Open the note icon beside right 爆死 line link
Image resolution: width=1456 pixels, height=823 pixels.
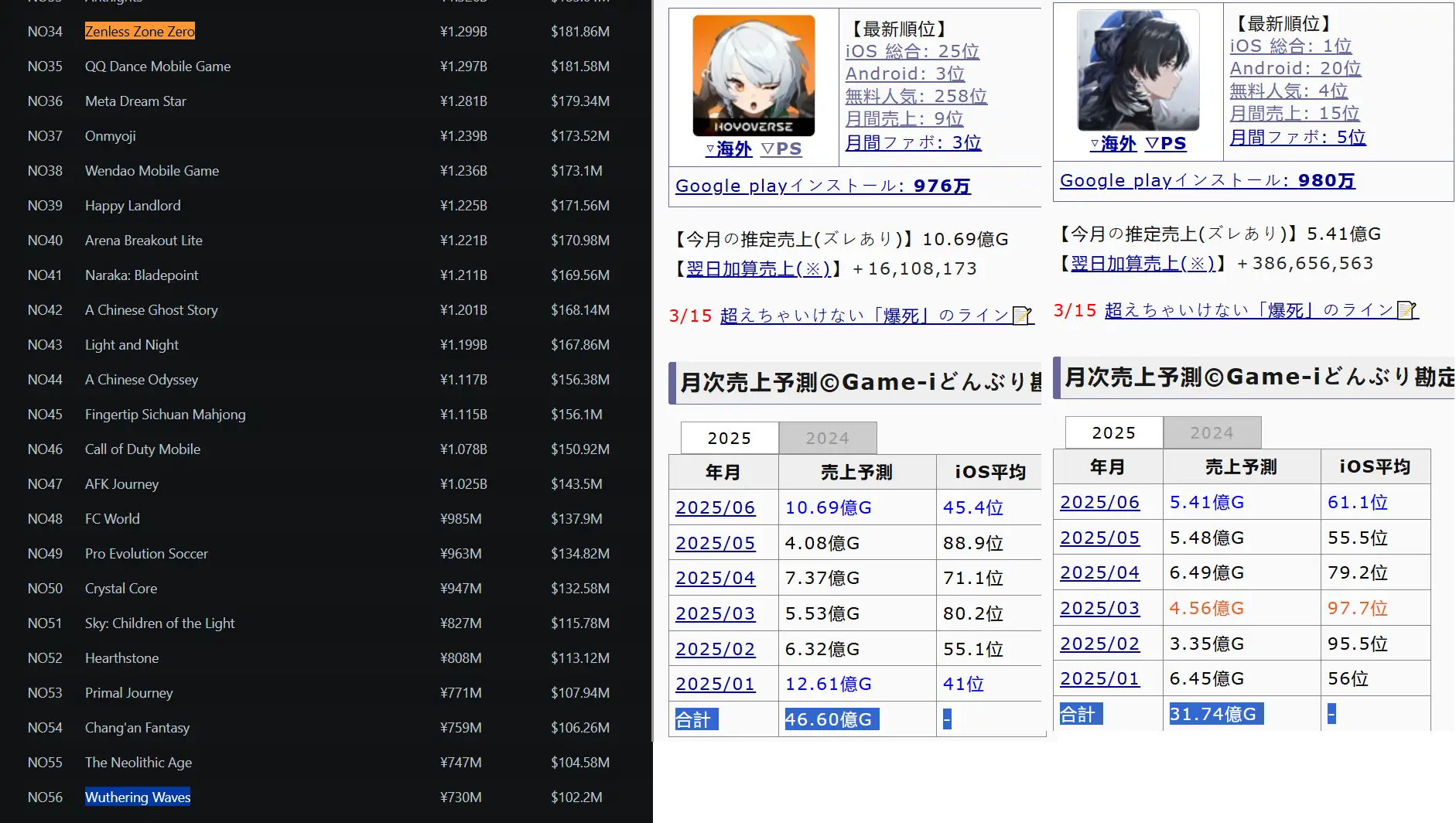[x=1407, y=310]
